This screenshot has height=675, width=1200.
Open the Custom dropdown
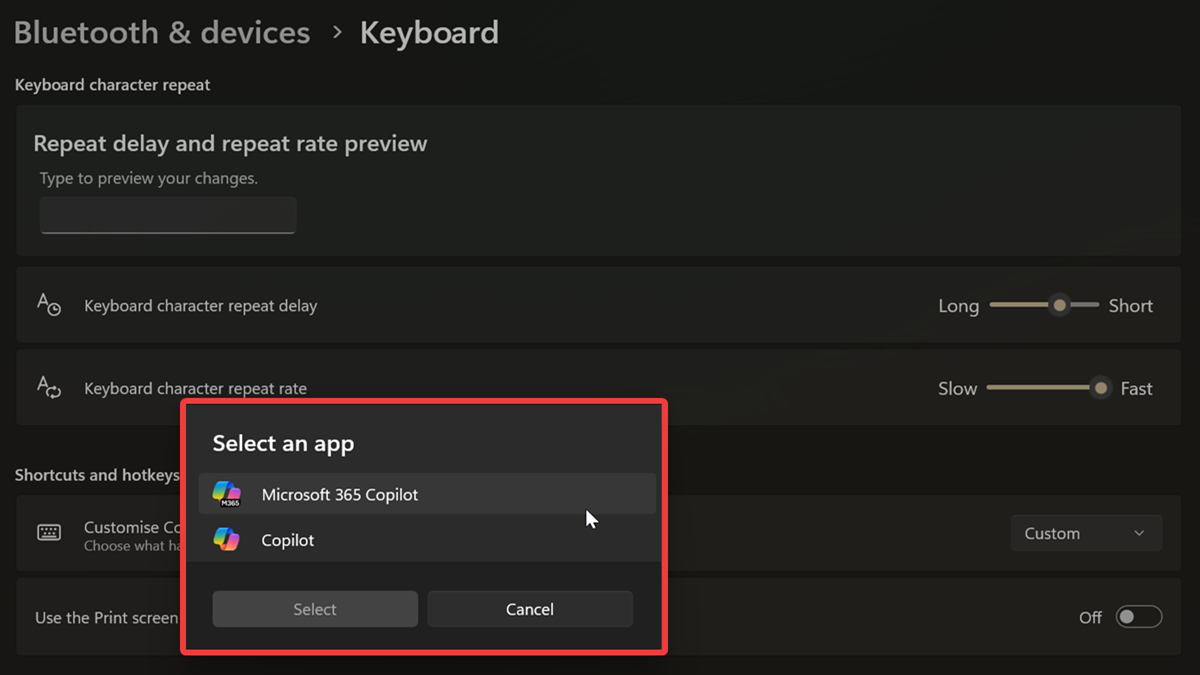pyautogui.click(x=1086, y=534)
